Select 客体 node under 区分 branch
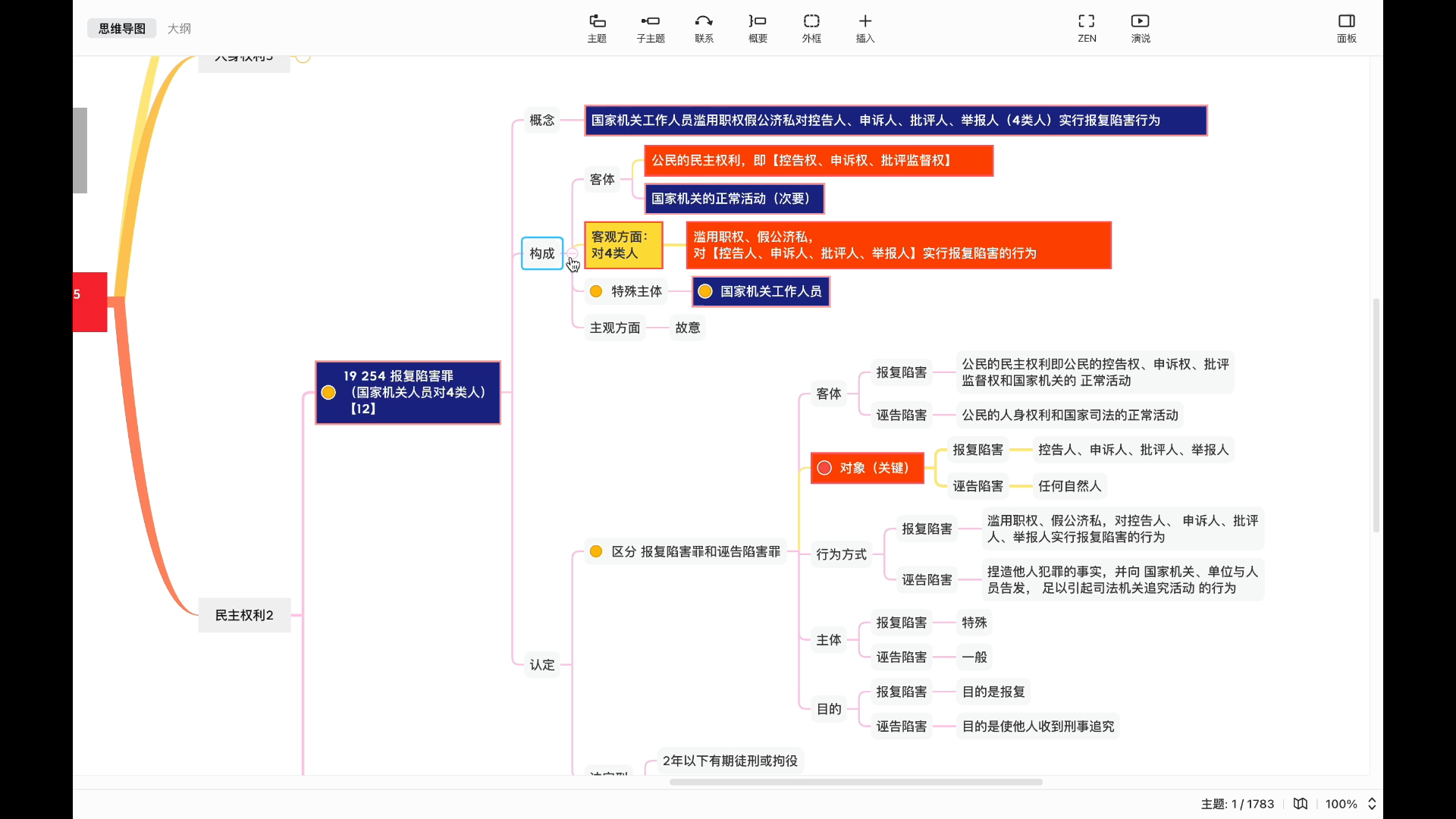This screenshot has width=1456, height=819. 829,394
